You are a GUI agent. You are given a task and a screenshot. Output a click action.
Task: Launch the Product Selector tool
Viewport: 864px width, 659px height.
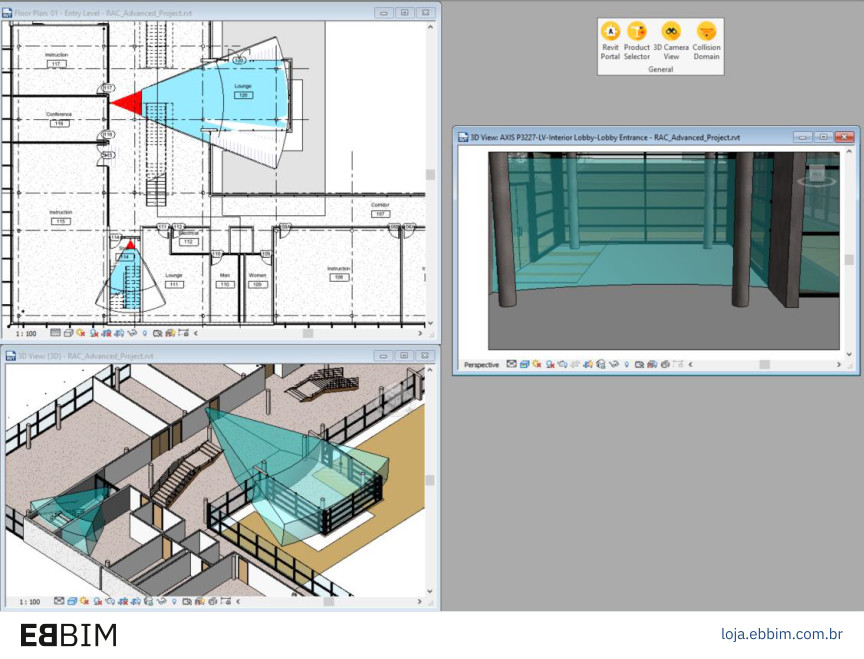point(636,41)
